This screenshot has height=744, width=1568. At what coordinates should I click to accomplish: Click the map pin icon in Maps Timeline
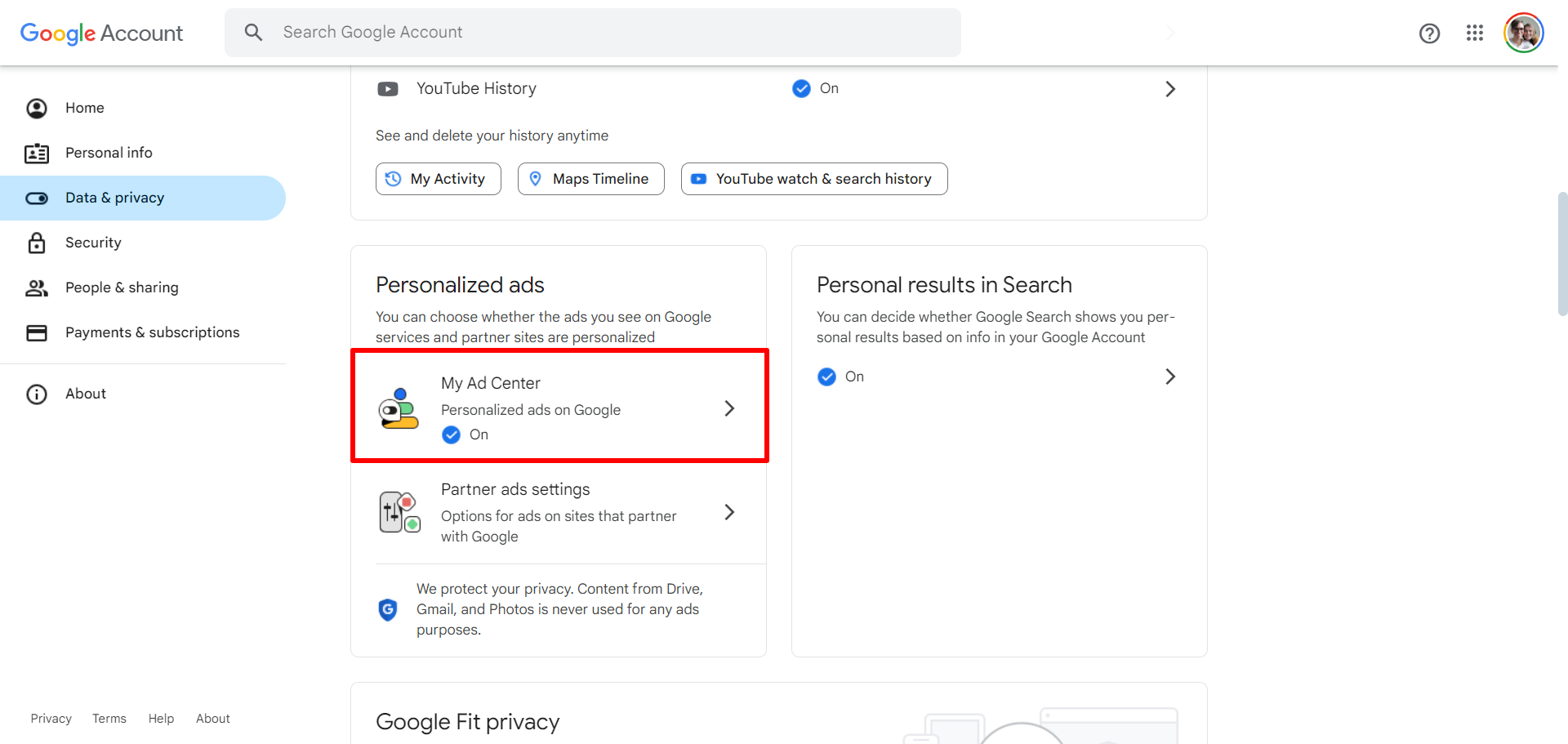tap(536, 179)
